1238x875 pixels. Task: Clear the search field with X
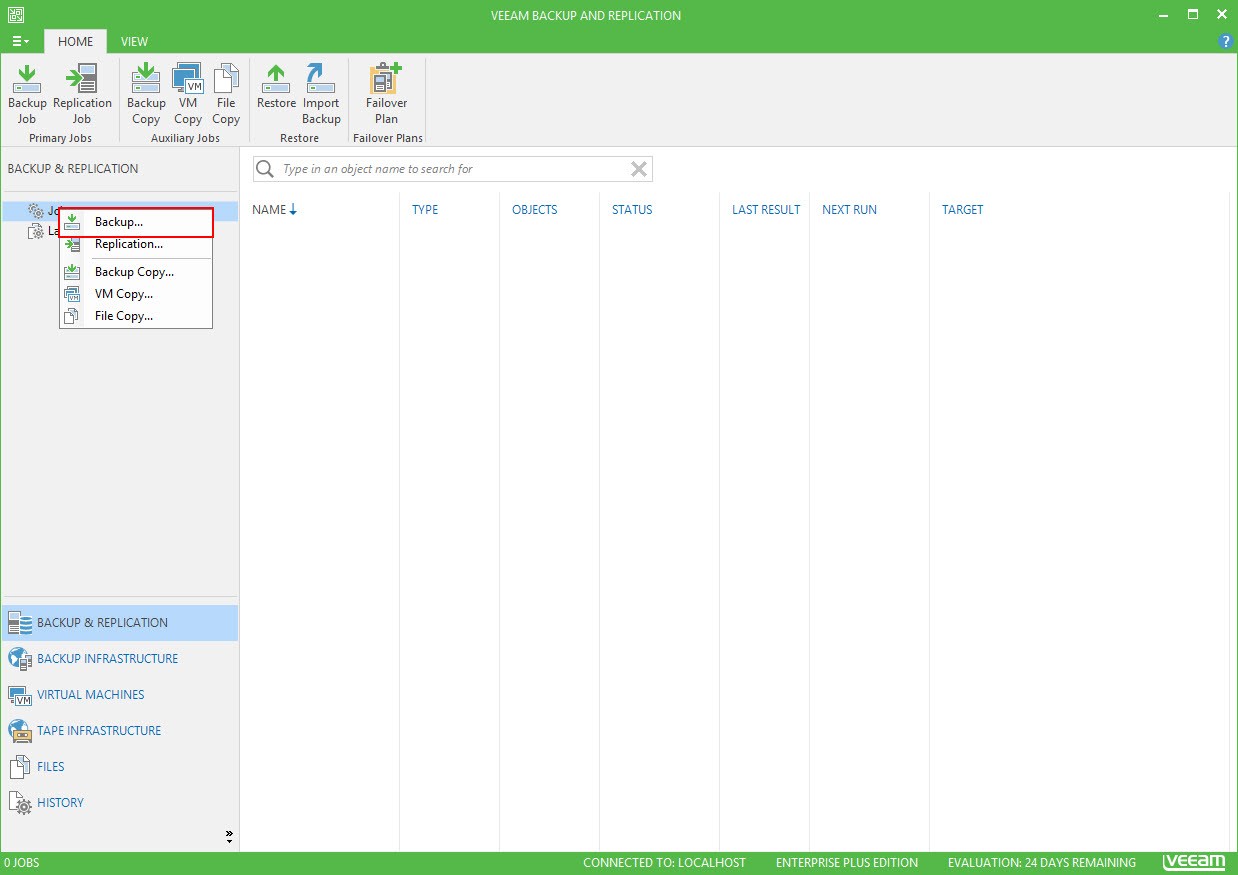coord(639,169)
